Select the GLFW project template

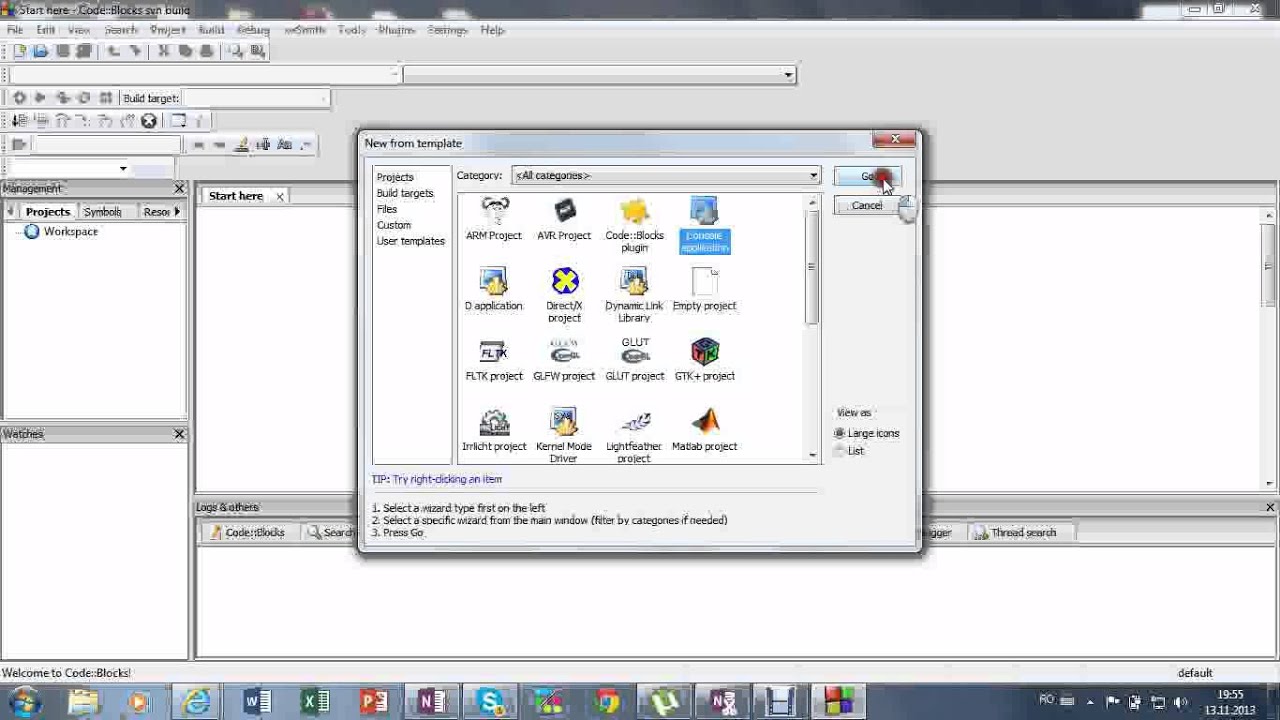pos(564,360)
